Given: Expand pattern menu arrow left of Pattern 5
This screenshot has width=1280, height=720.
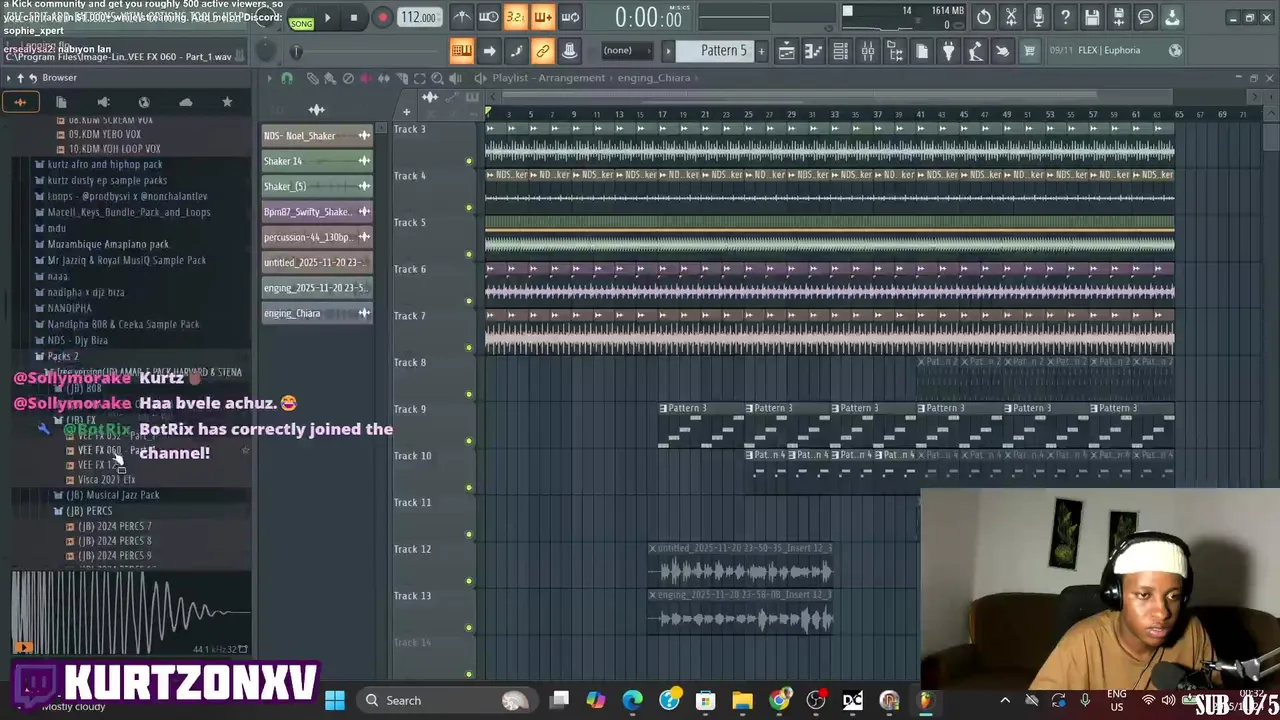Looking at the screenshot, I should coord(669,51).
